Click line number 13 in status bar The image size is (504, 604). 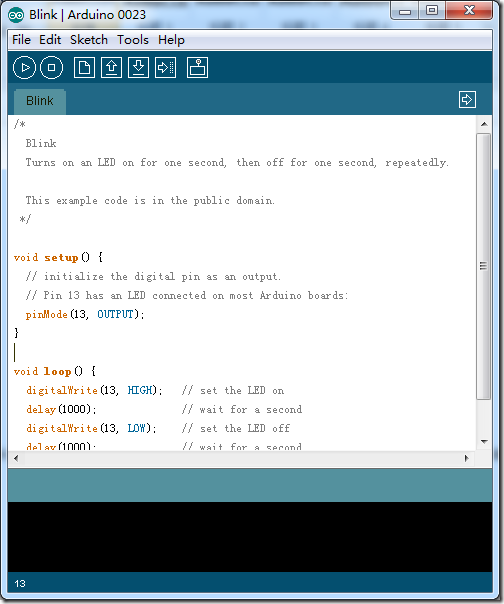[x=20, y=584]
